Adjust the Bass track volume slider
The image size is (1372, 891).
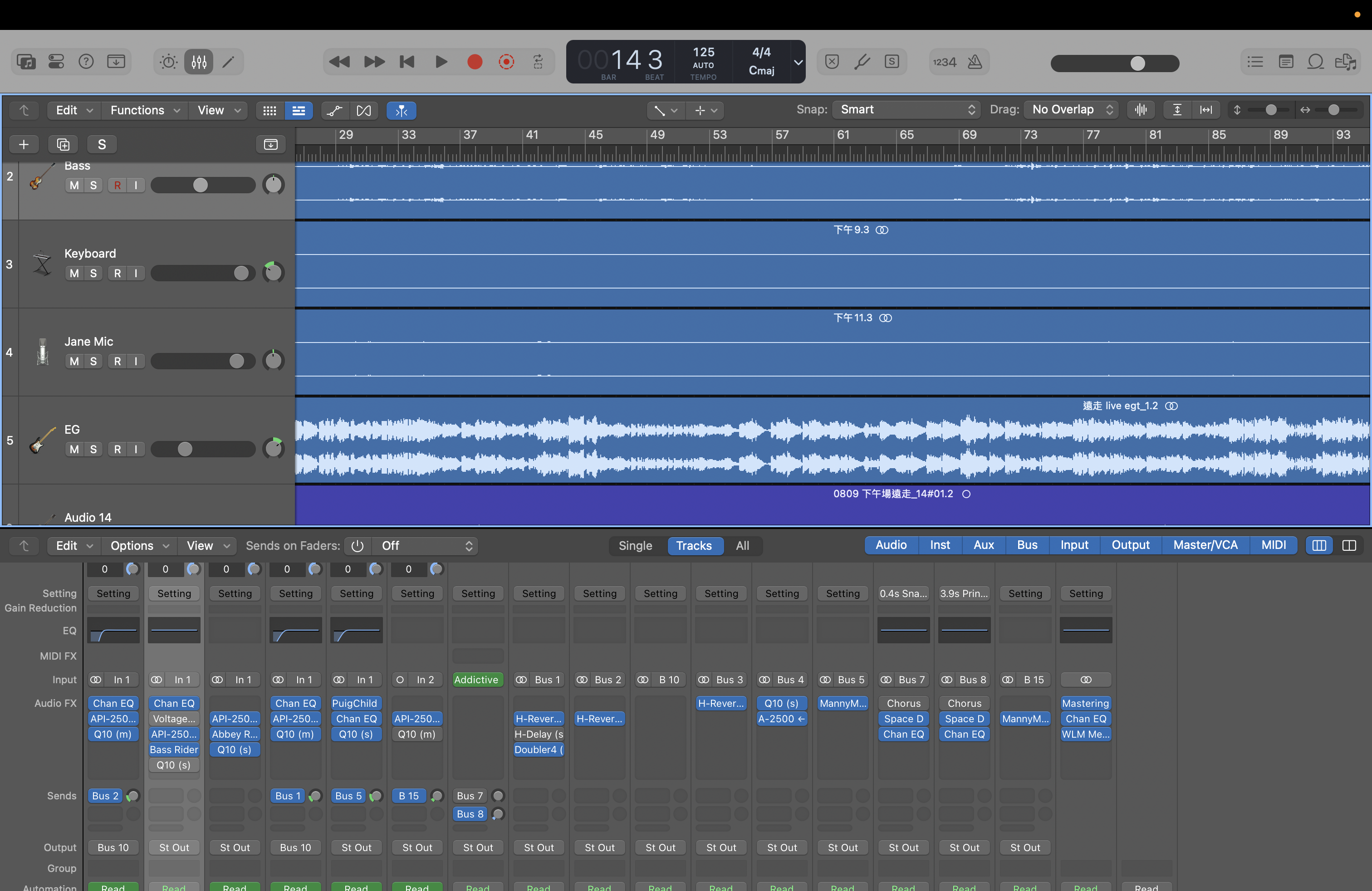200,185
